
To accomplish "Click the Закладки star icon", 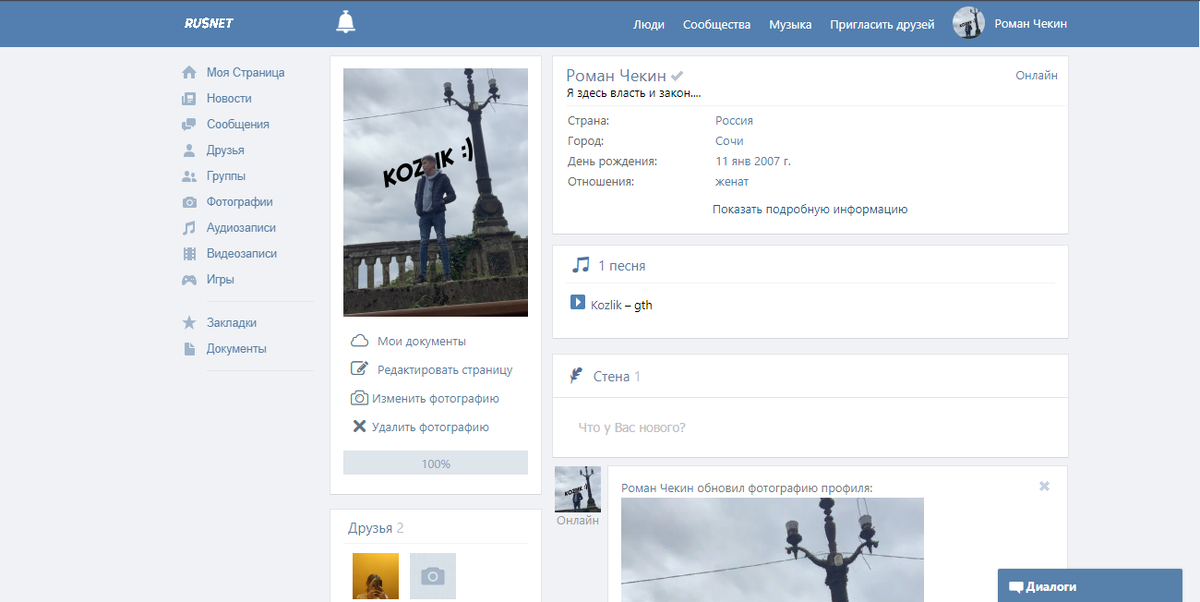I will 189,323.
